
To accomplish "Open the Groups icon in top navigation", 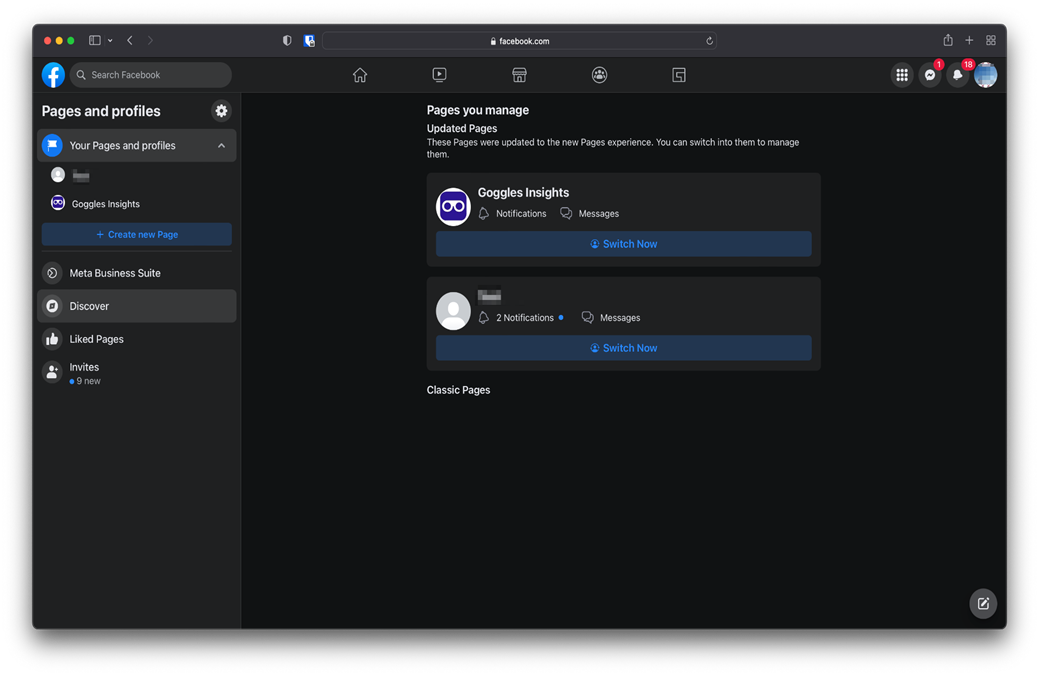I will (599, 75).
